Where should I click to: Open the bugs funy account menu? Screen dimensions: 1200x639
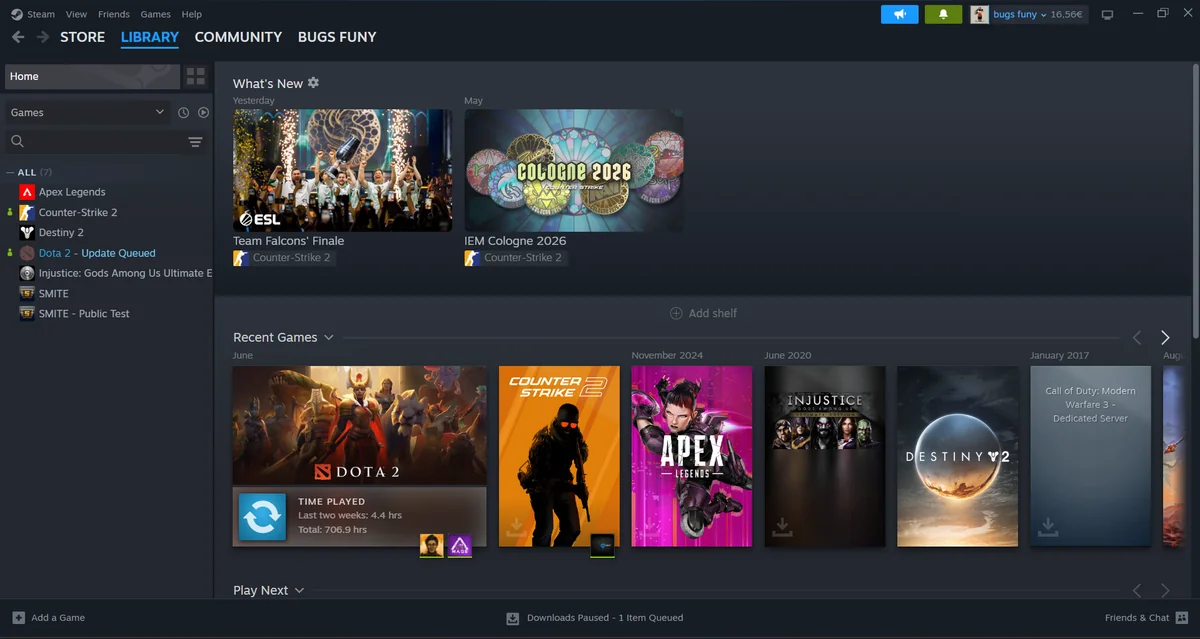[1027, 14]
